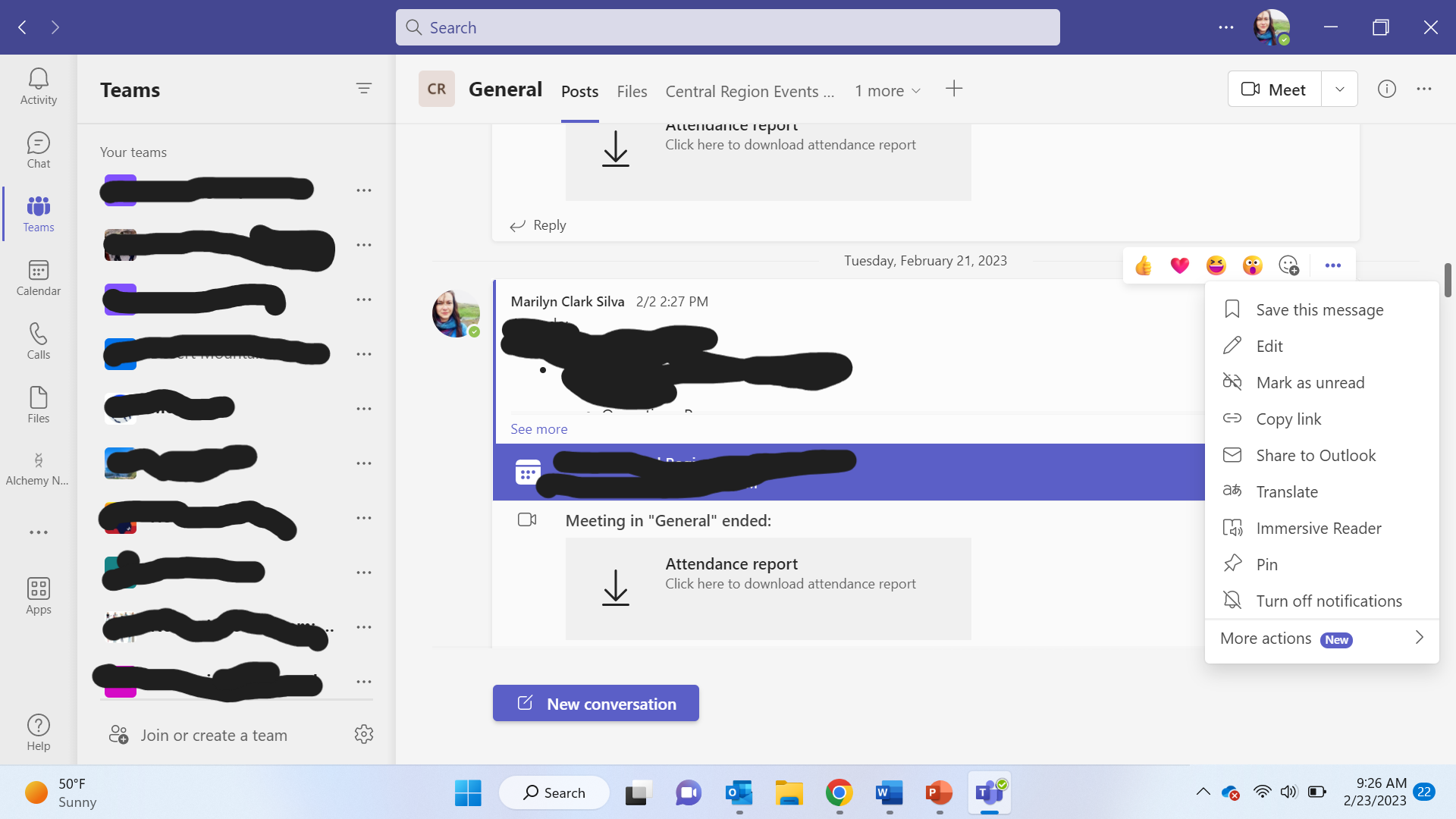The height and width of the screenshot is (819, 1456).
Task: Start a New conversation
Action: 596,703
